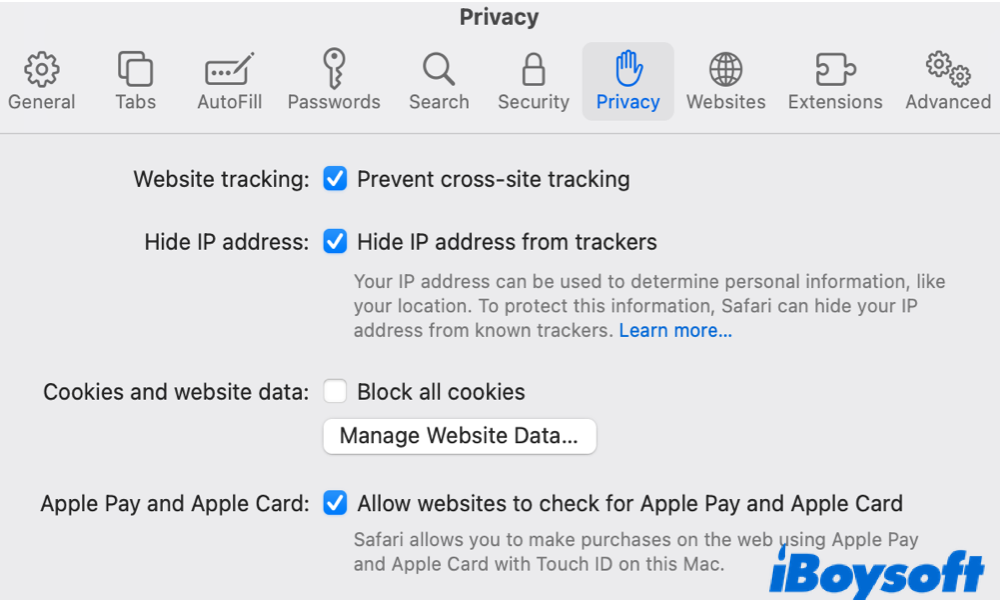This screenshot has width=1000, height=600.
Task: Click the Privacy hand icon
Action: (x=628, y=69)
